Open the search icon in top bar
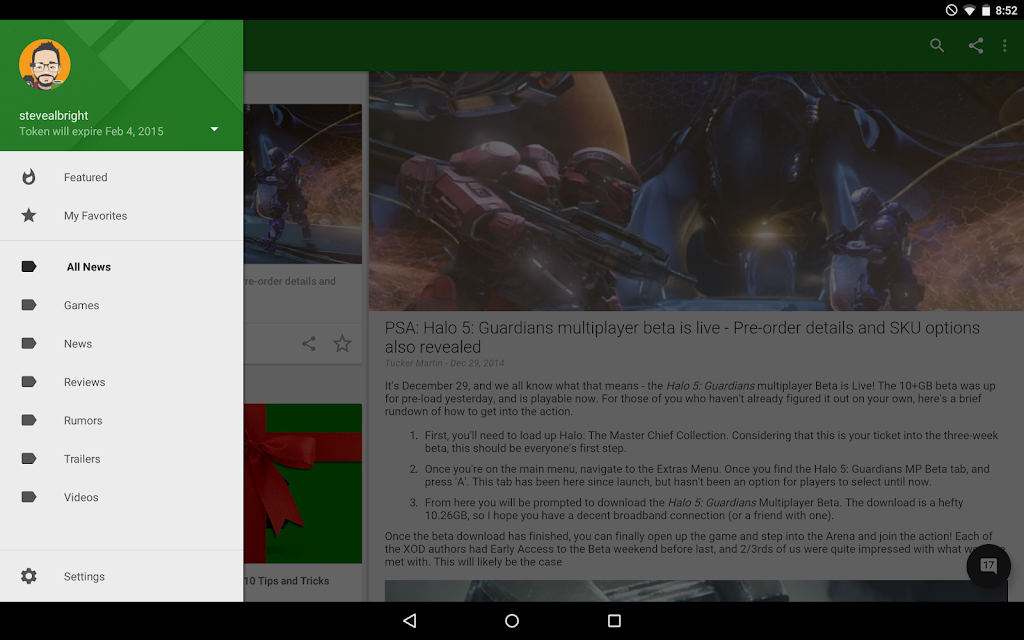The width and height of the screenshot is (1024, 640). tap(936, 45)
